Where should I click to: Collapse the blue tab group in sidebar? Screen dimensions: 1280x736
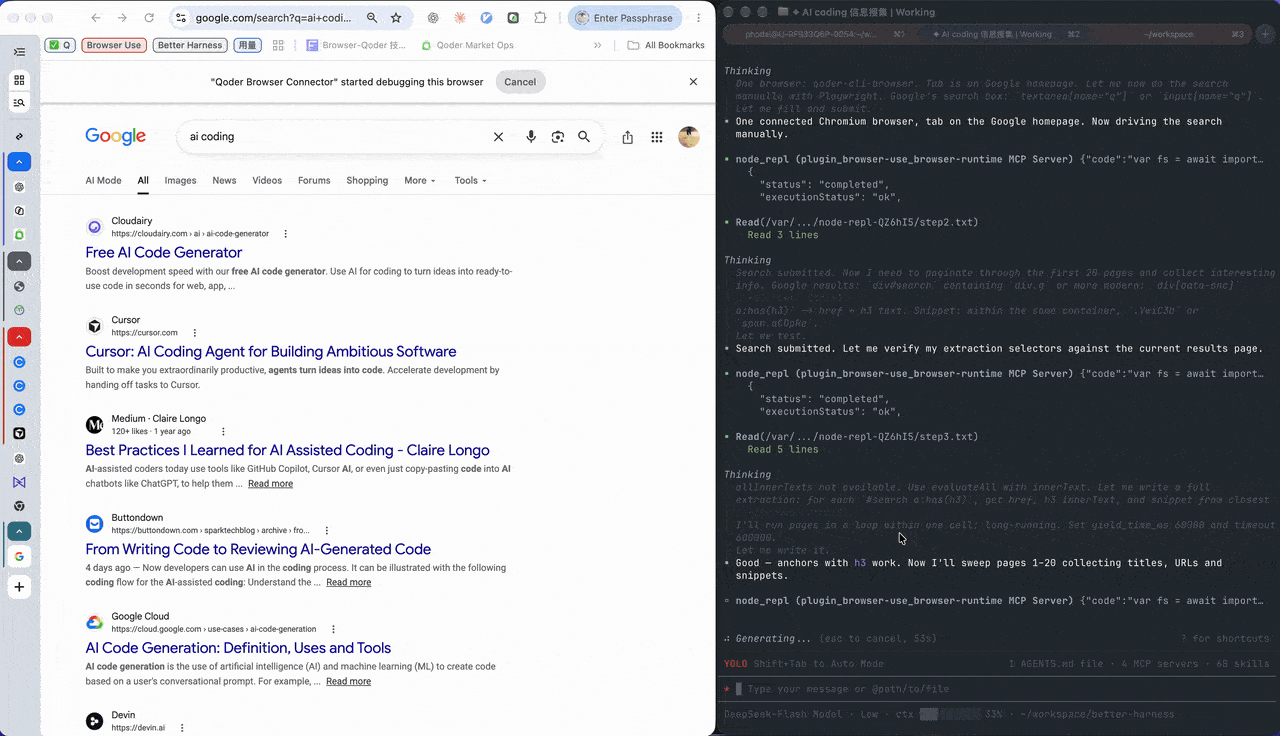pyautogui.click(x=20, y=162)
